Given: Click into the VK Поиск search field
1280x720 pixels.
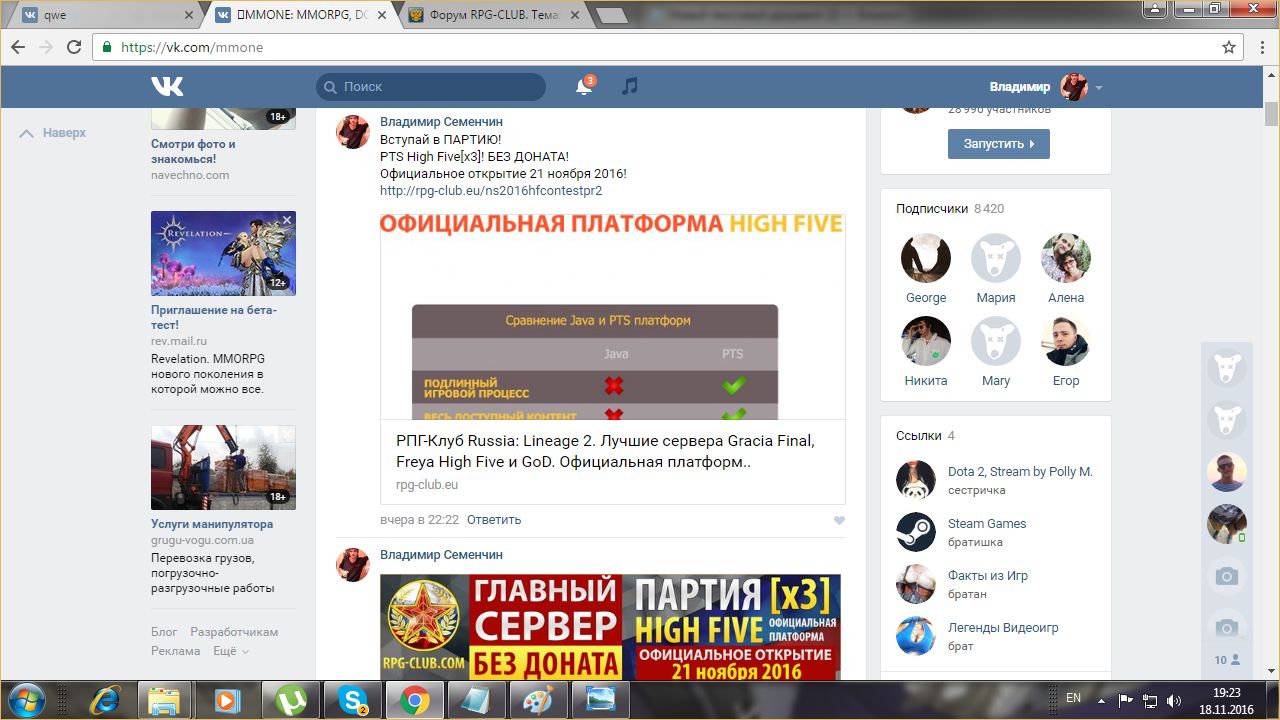Looking at the screenshot, I should (431, 87).
